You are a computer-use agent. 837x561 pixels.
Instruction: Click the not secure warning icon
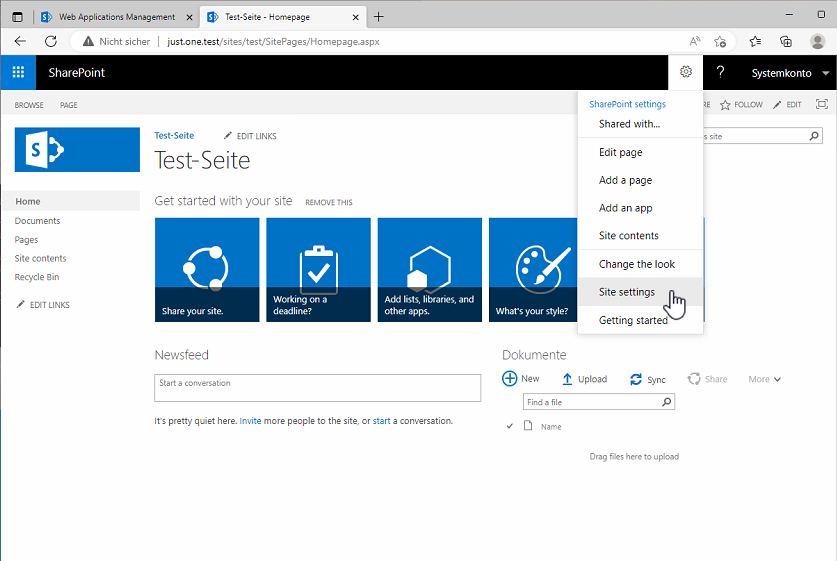pos(88,41)
